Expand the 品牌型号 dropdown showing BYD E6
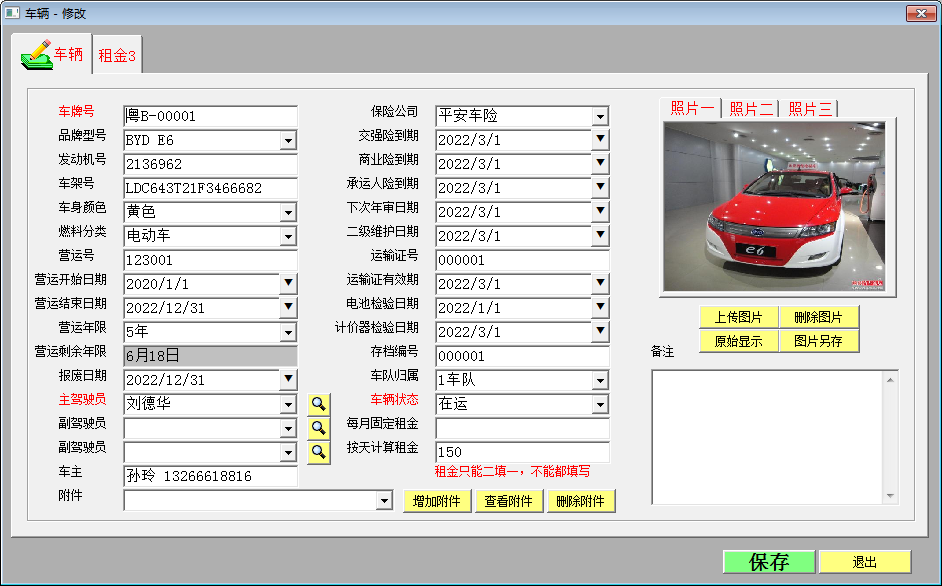This screenshot has height=586, width=942. click(x=288, y=141)
